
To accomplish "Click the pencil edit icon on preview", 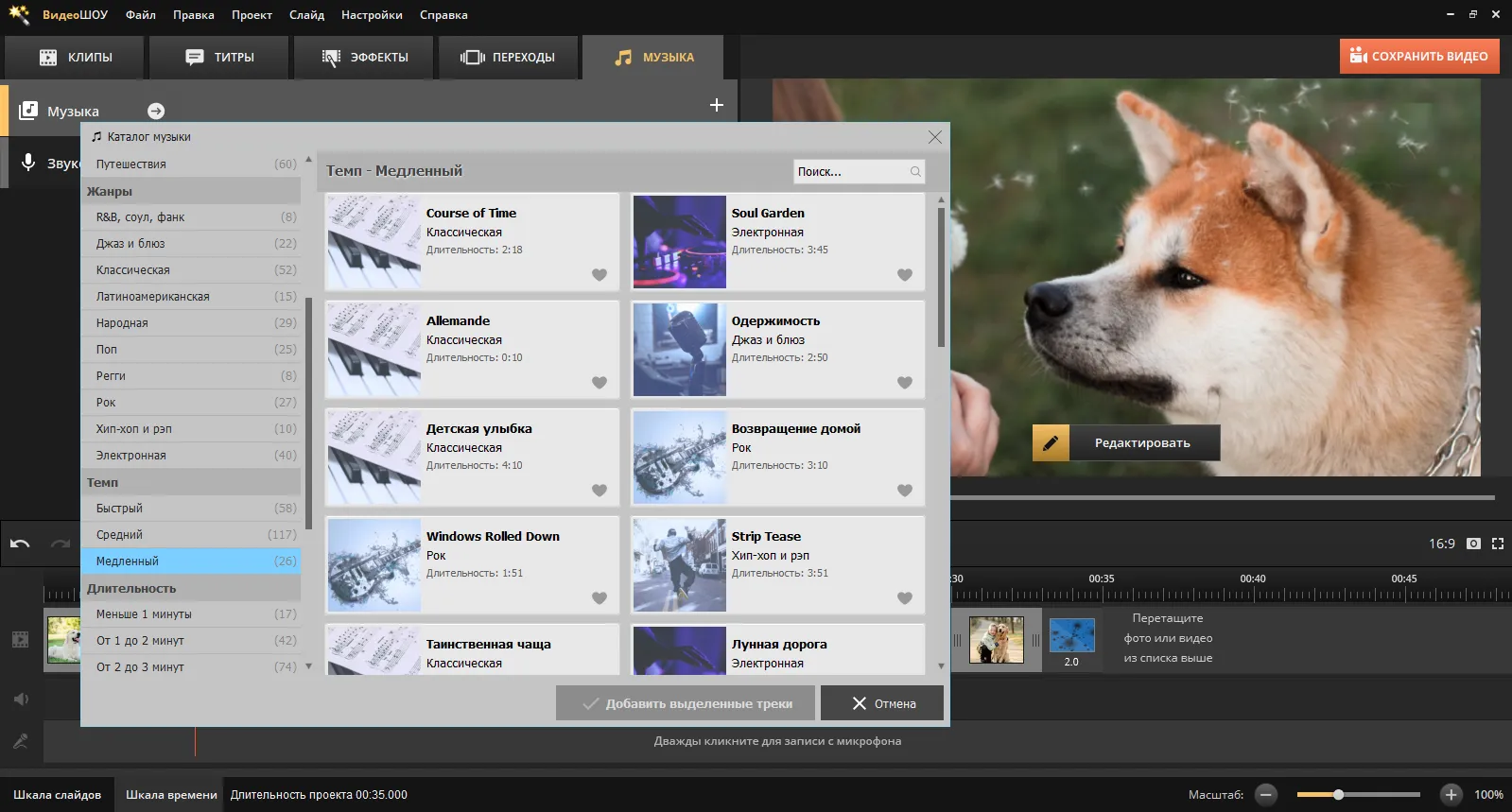I will coord(1051,442).
